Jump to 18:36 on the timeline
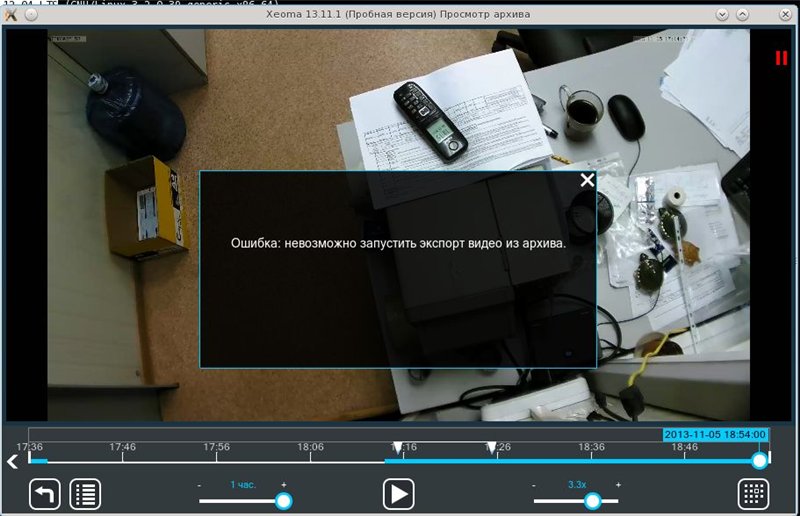The height and width of the screenshot is (516, 800). [591, 447]
